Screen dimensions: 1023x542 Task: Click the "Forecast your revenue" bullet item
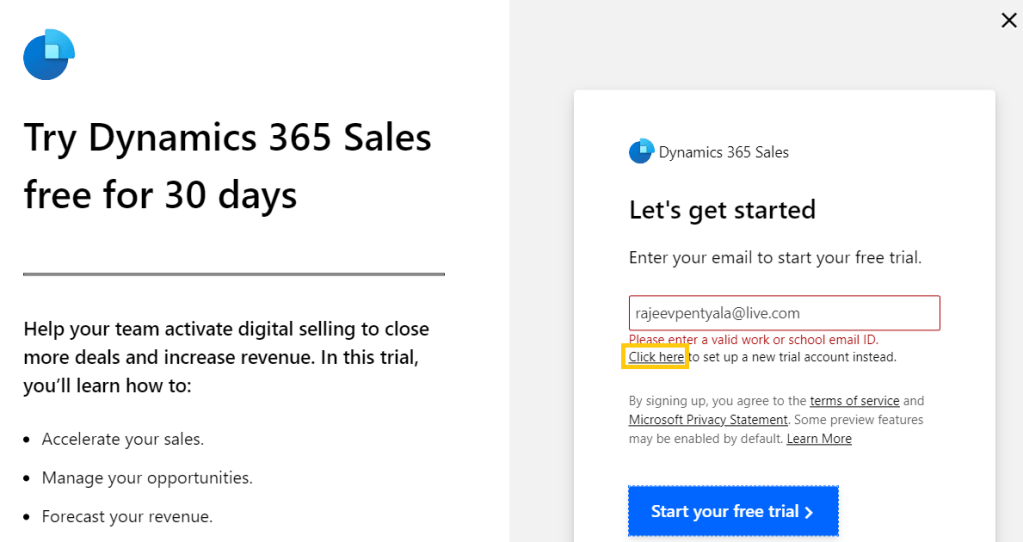click(x=127, y=517)
